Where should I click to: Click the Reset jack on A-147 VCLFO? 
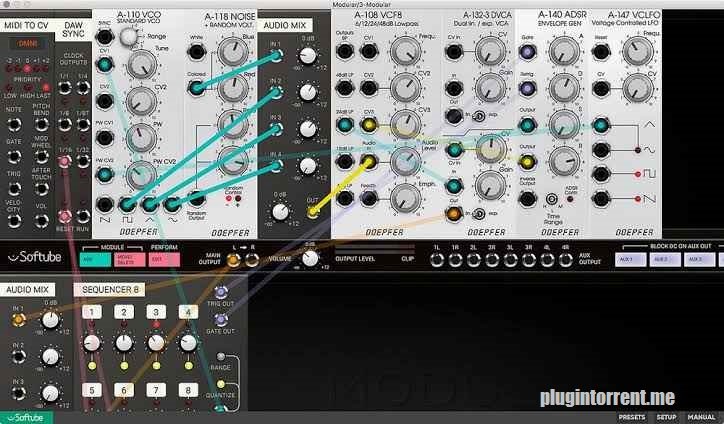point(601,51)
